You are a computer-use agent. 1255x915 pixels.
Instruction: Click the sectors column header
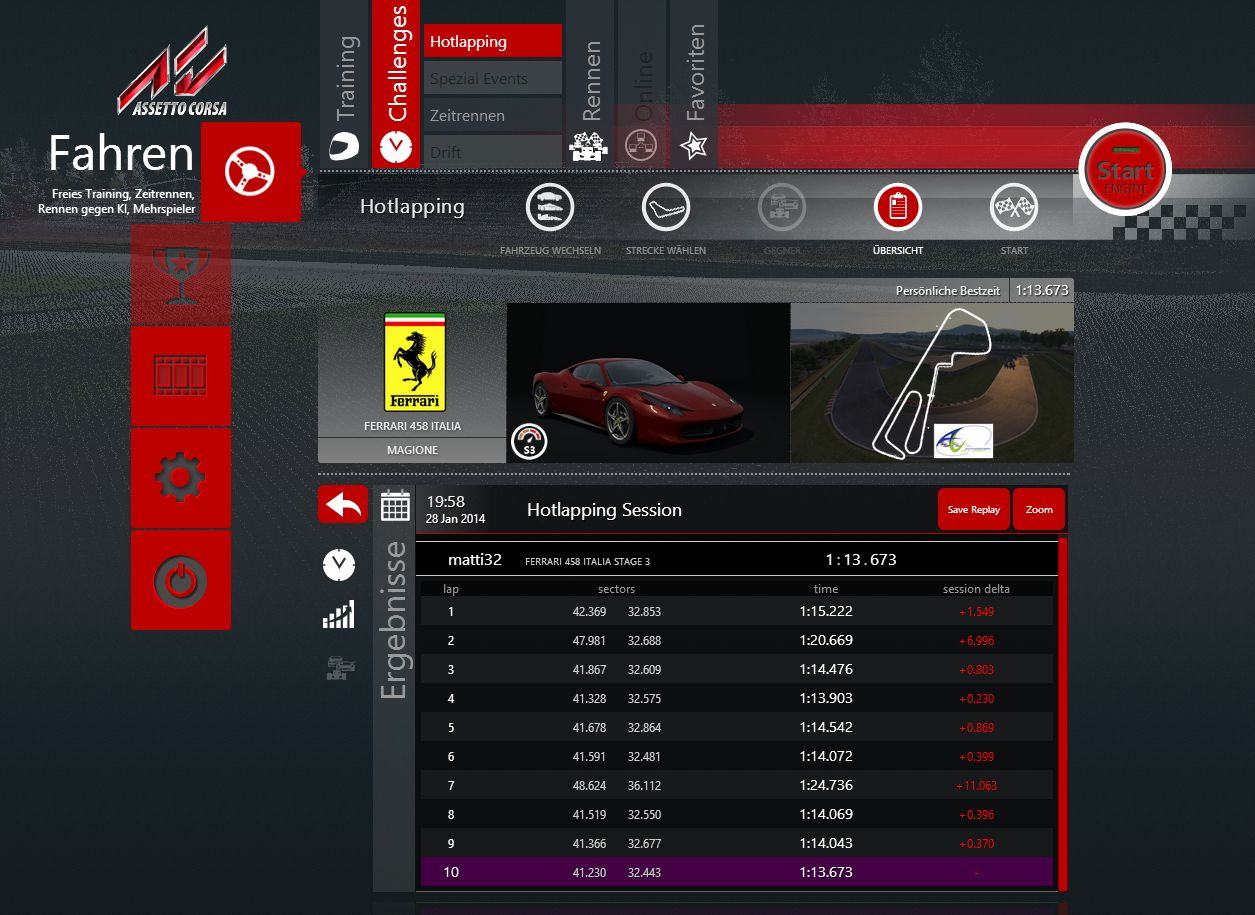click(x=617, y=589)
